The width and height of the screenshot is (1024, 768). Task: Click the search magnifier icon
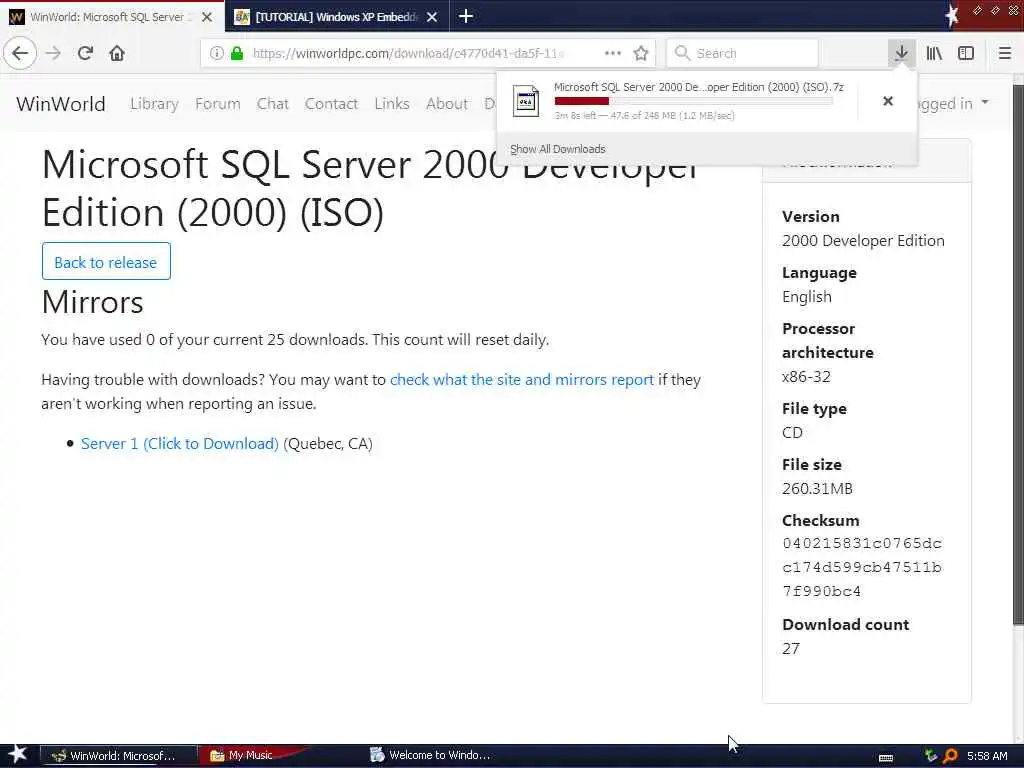click(x=682, y=53)
